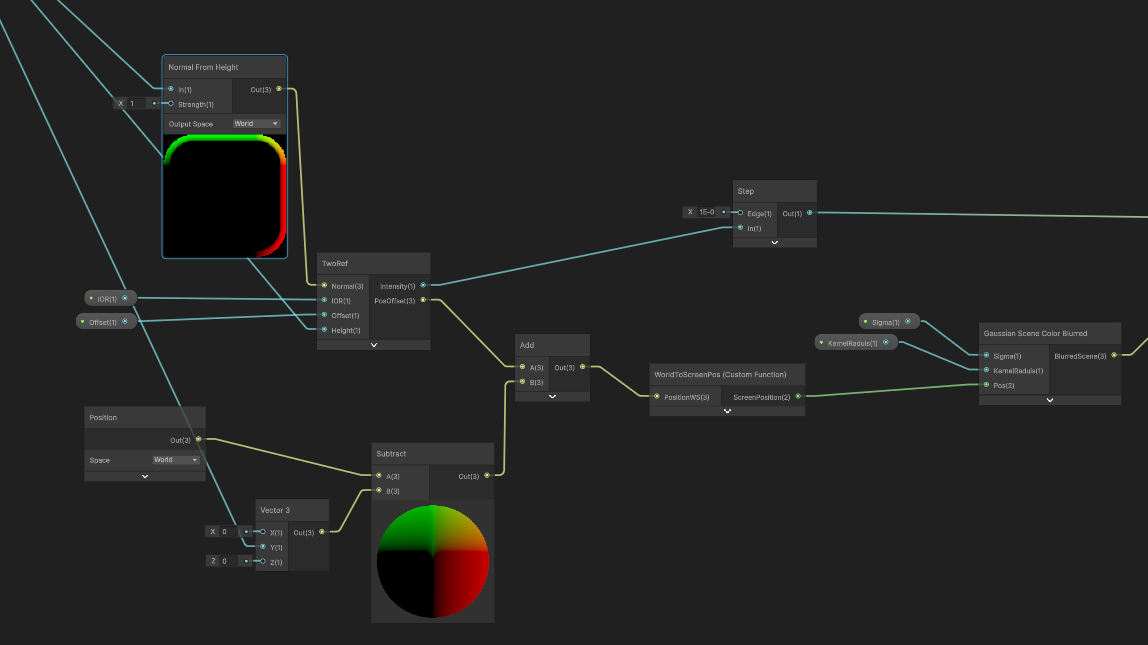Screen dimensions: 1148x645
Task: Click the PosOffset(3) output port on TwoRef
Action: pyautogui.click(x=423, y=299)
